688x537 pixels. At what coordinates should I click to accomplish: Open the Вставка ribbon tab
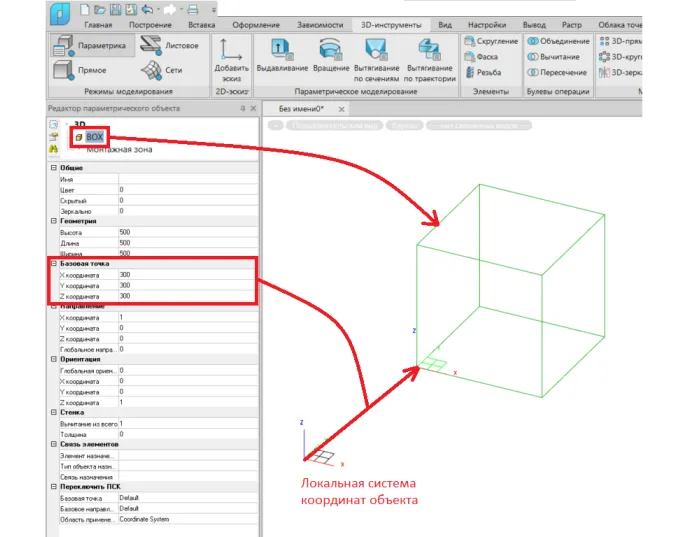pos(201,25)
